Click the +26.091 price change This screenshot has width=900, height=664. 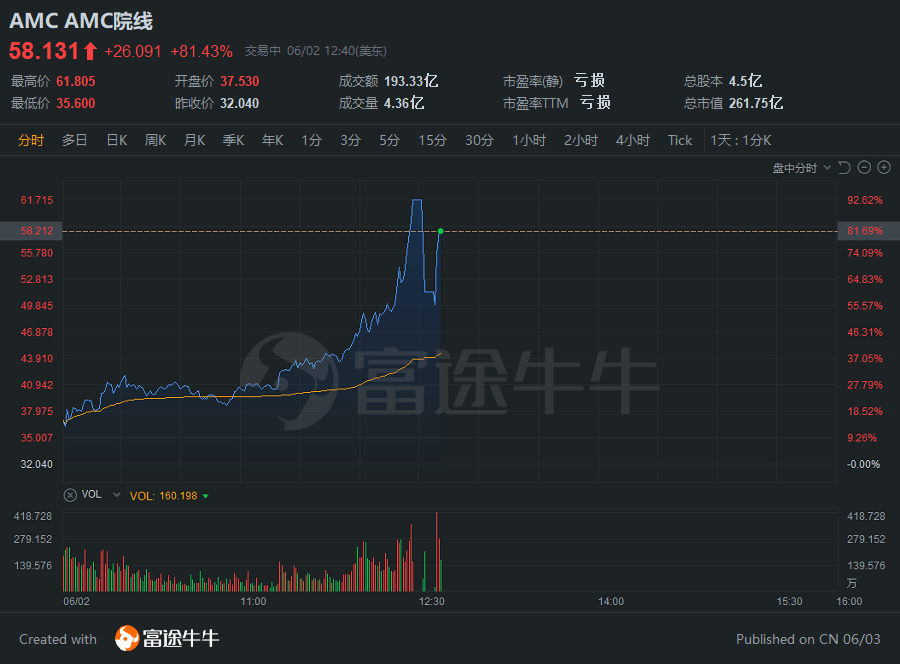[133, 52]
